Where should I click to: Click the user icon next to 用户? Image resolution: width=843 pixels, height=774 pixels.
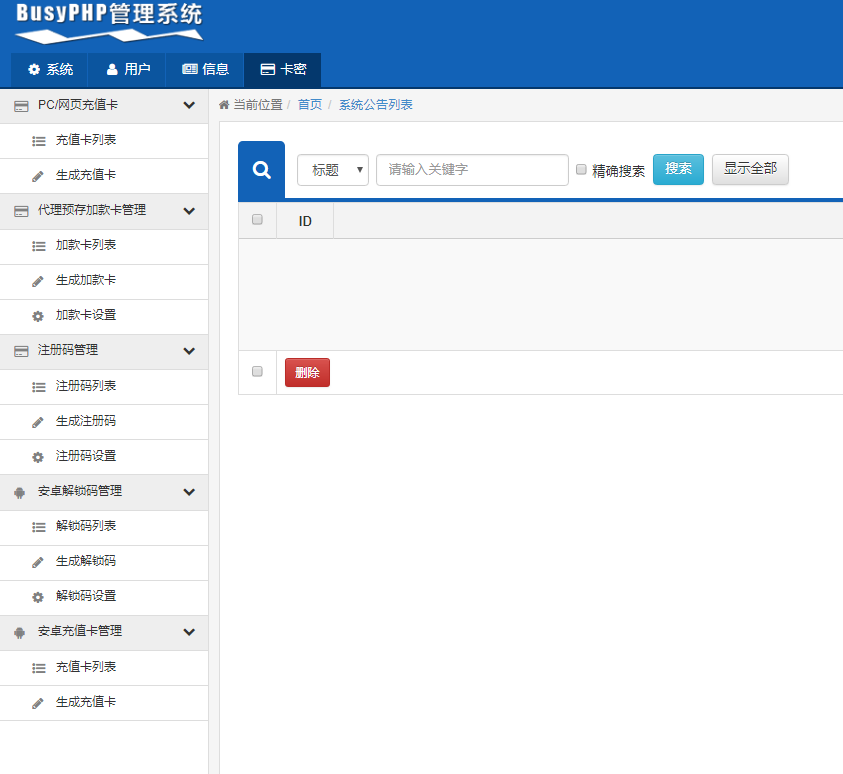(x=110, y=70)
